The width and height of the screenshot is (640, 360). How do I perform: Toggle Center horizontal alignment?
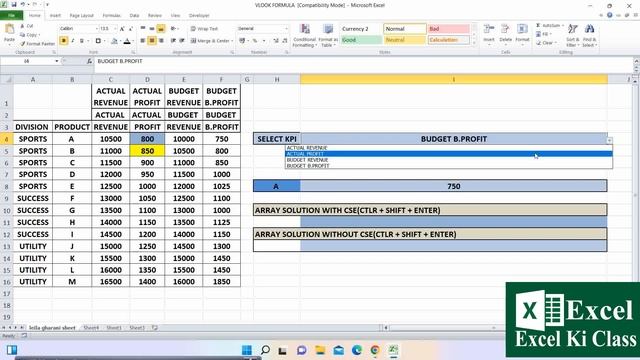point(152,41)
